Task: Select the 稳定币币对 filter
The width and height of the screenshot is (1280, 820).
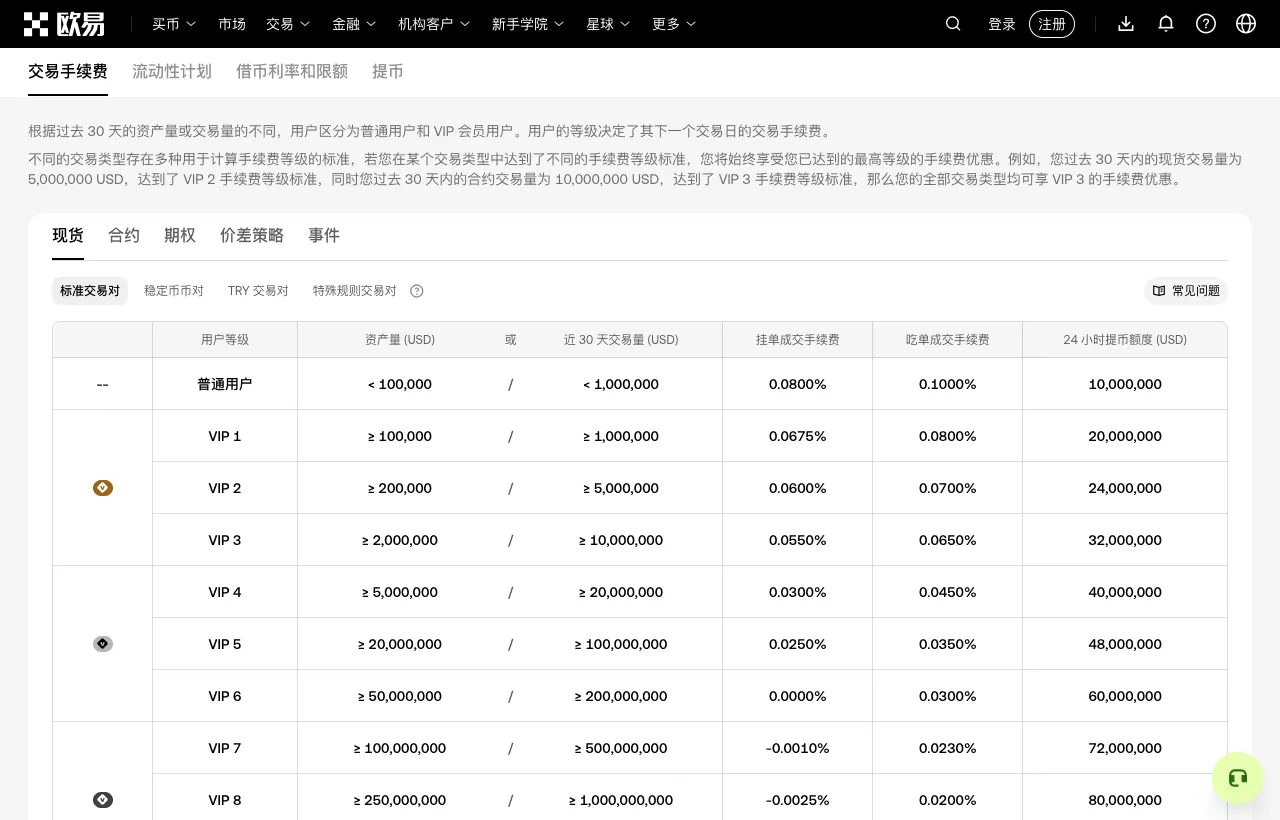Action: click(174, 291)
